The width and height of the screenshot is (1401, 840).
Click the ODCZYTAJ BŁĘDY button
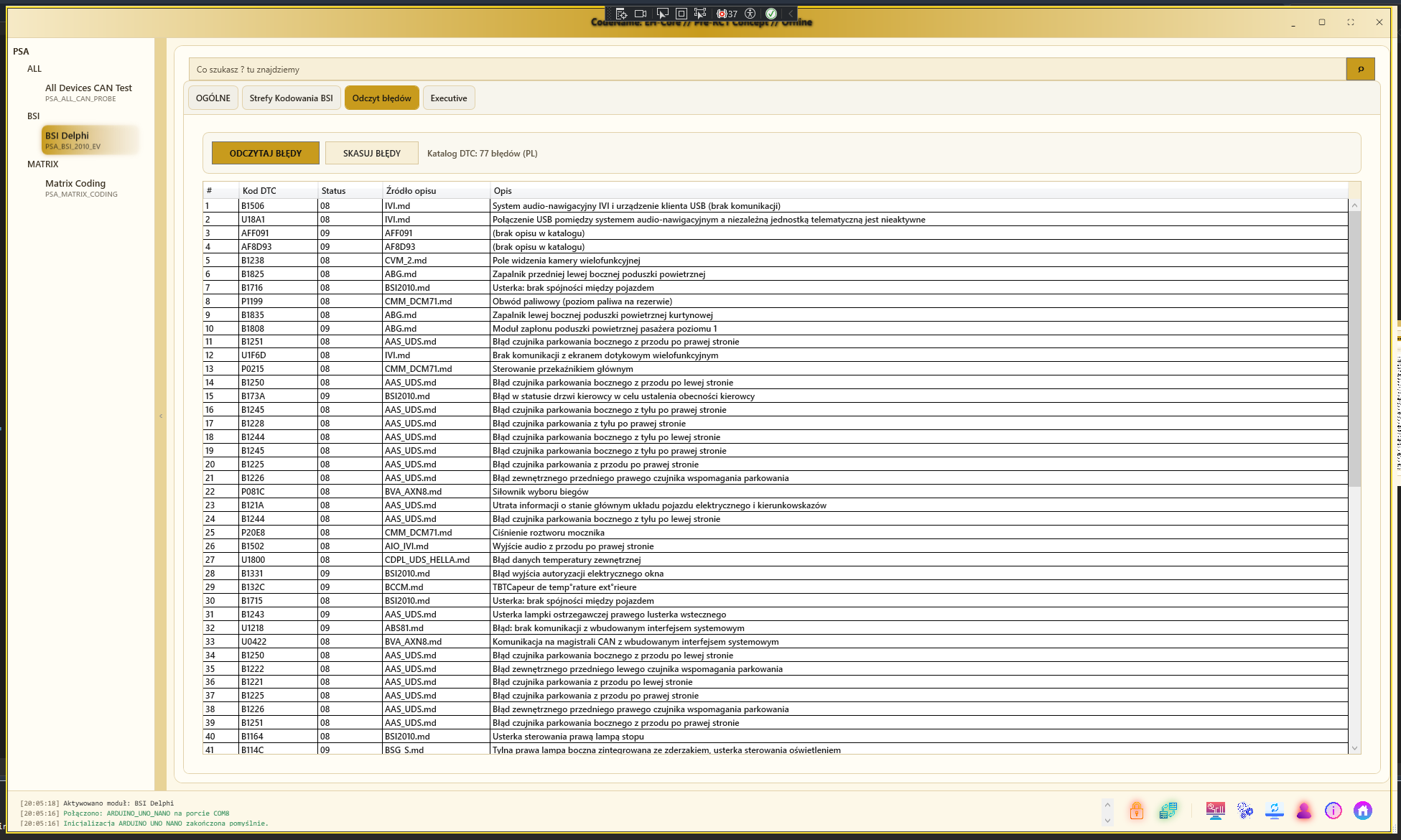click(x=266, y=153)
